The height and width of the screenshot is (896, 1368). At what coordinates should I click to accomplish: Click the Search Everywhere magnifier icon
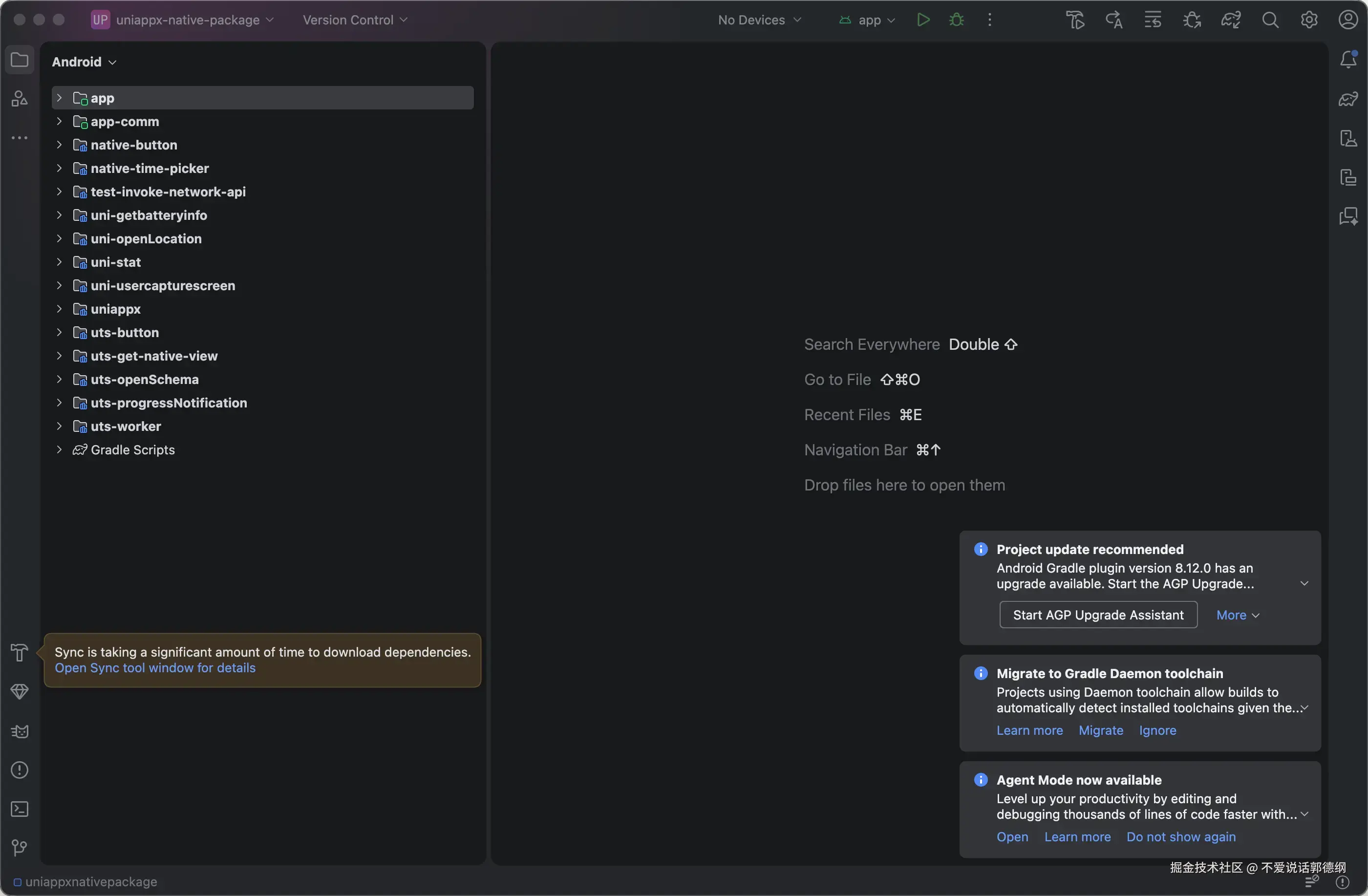tap(1270, 20)
